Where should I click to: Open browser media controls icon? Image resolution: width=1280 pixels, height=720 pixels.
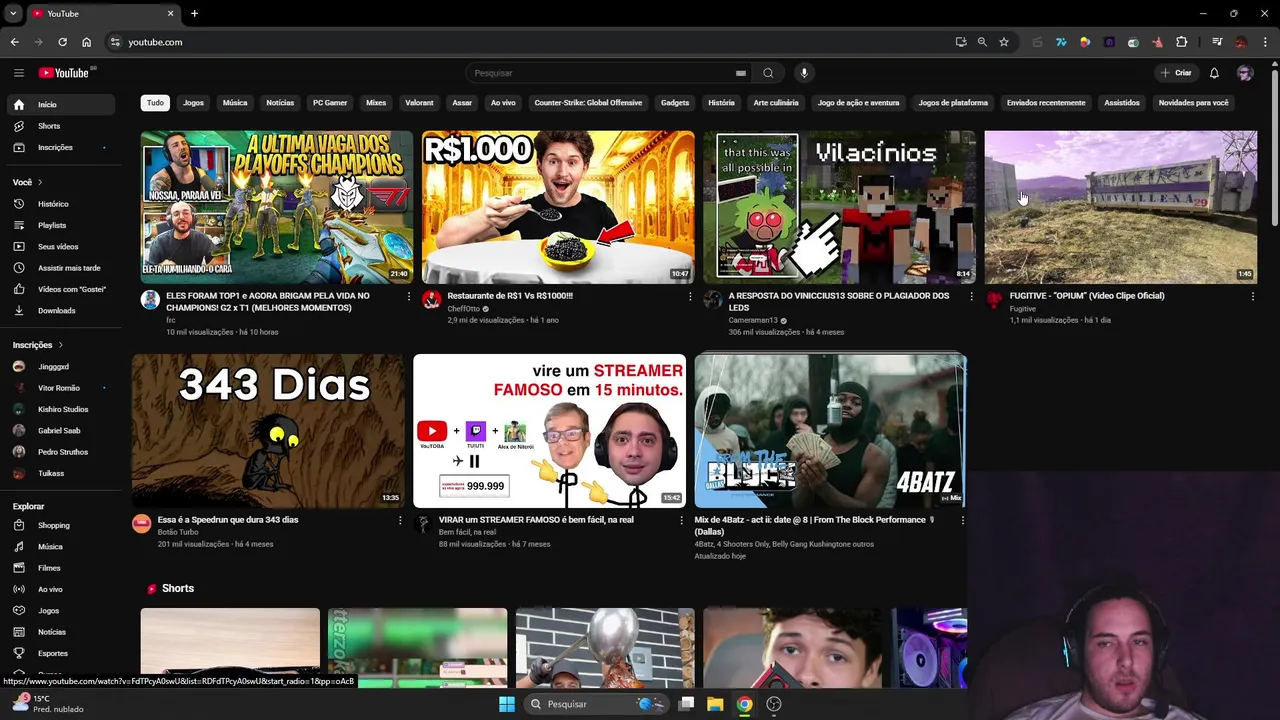1217,42
